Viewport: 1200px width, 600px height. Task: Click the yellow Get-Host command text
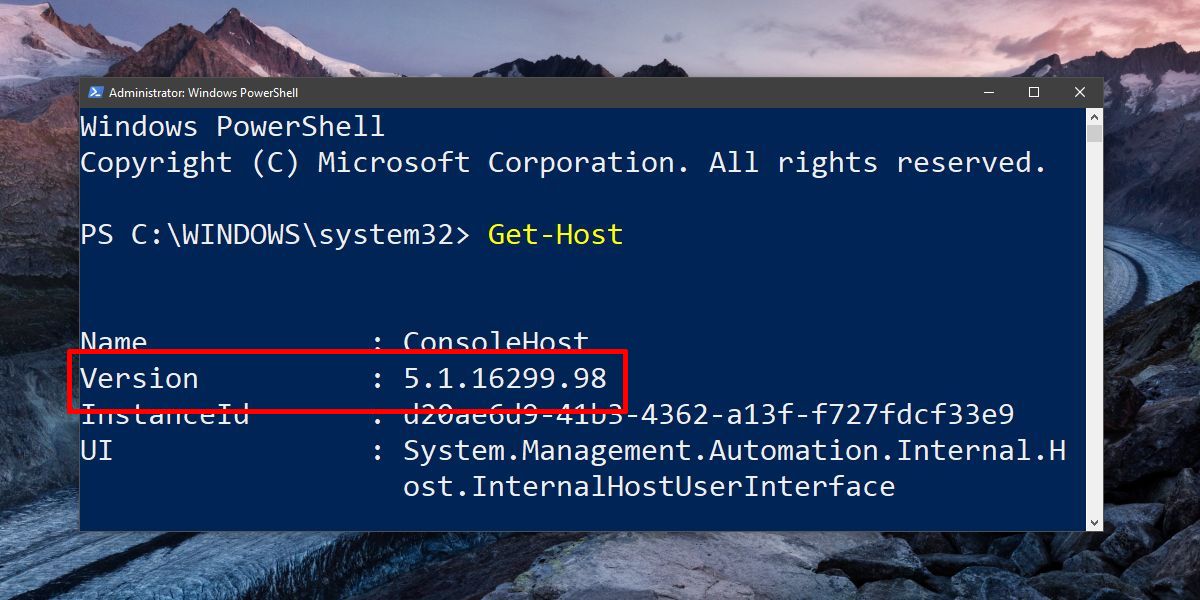[x=555, y=235]
